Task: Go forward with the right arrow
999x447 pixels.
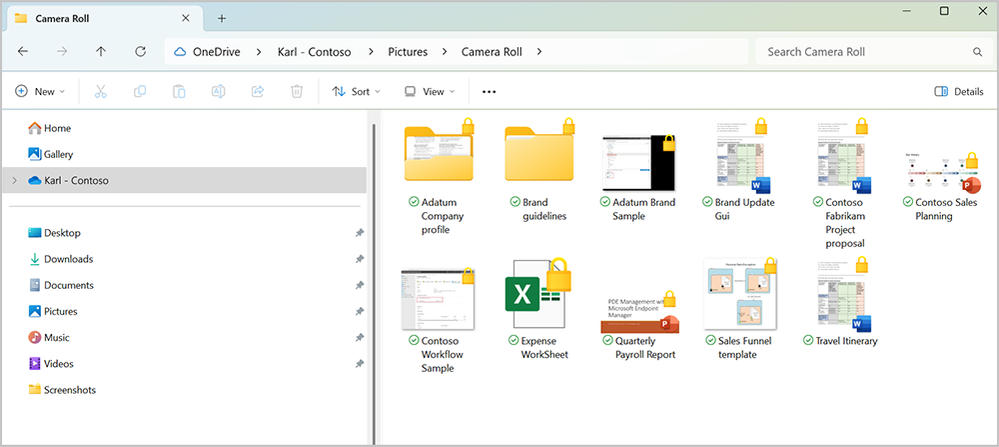Action: pos(62,52)
